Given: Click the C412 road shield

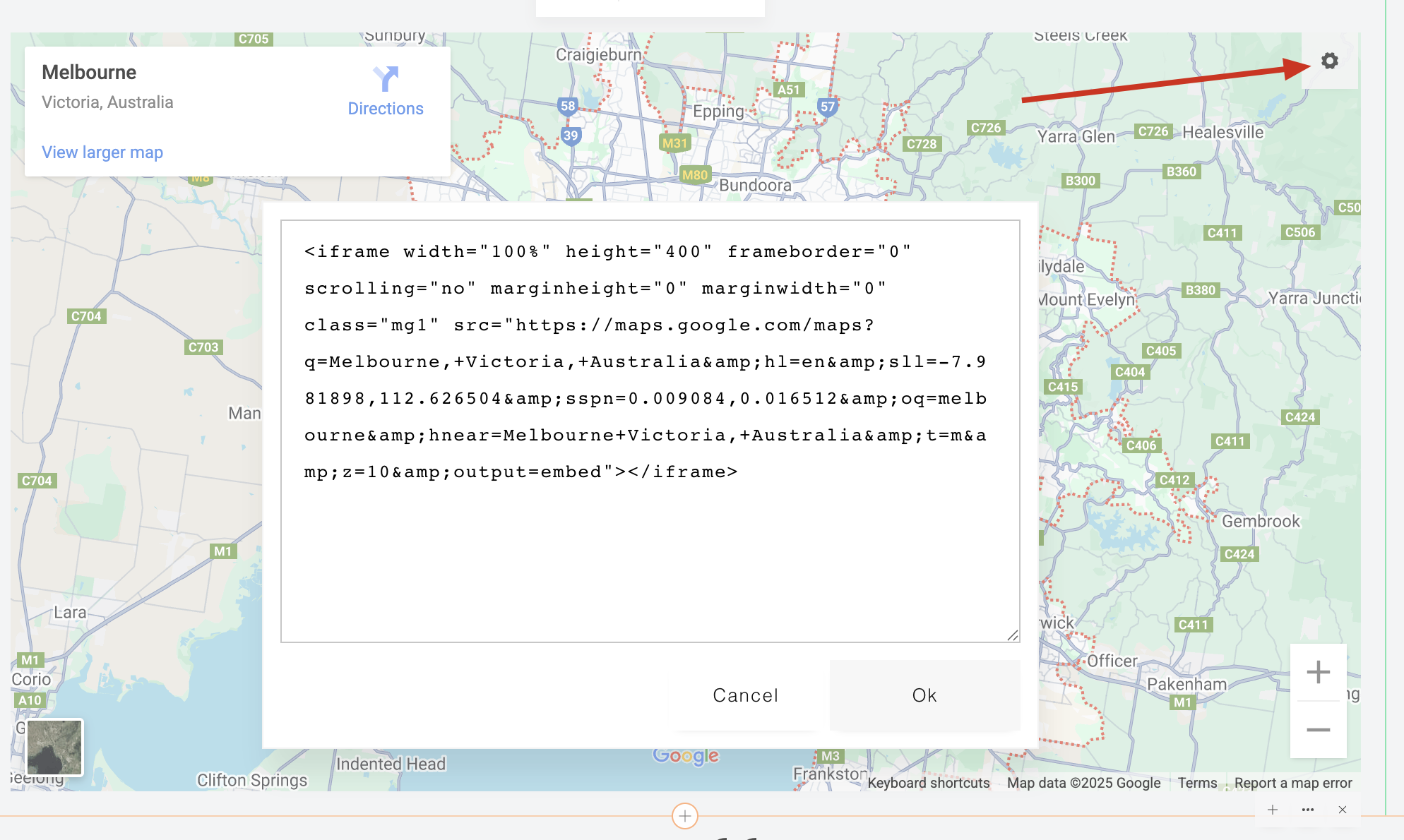Looking at the screenshot, I should point(1174,480).
